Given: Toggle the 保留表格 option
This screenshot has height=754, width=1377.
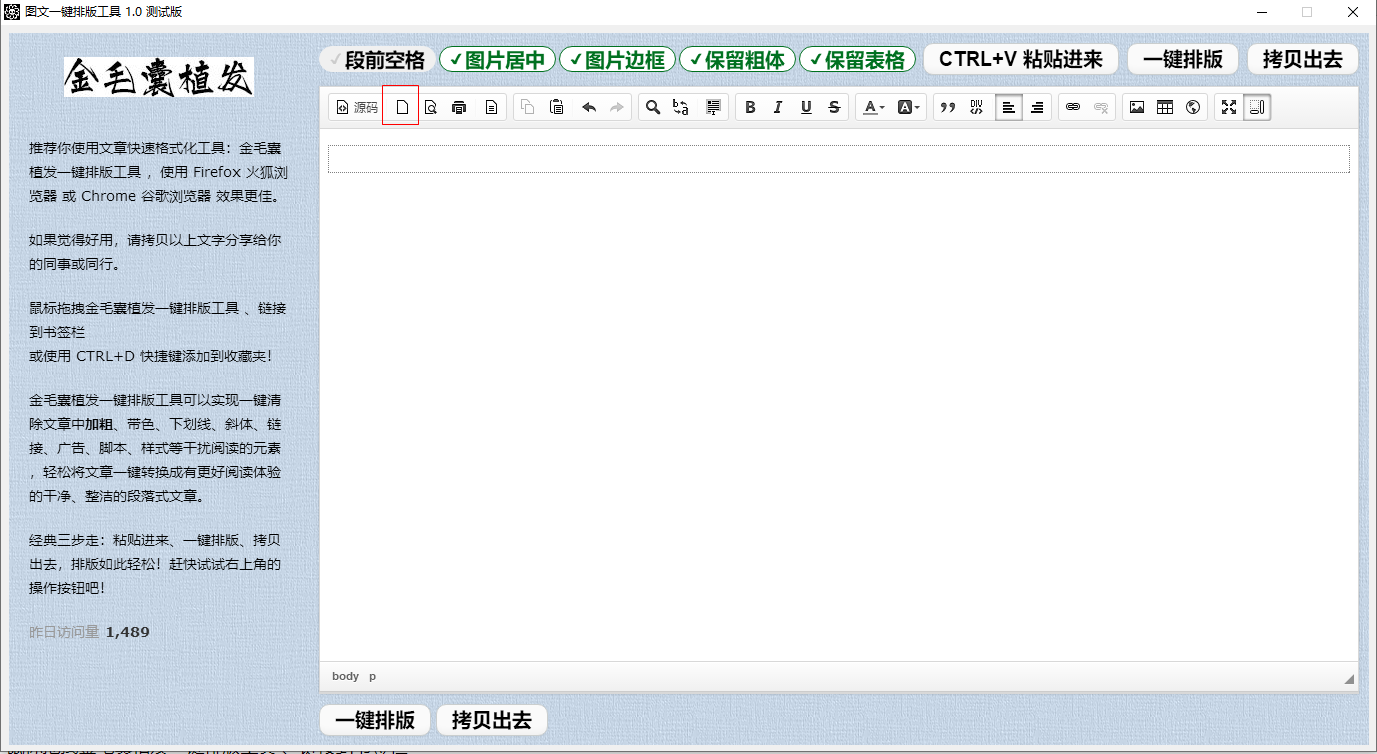Looking at the screenshot, I should [857, 60].
